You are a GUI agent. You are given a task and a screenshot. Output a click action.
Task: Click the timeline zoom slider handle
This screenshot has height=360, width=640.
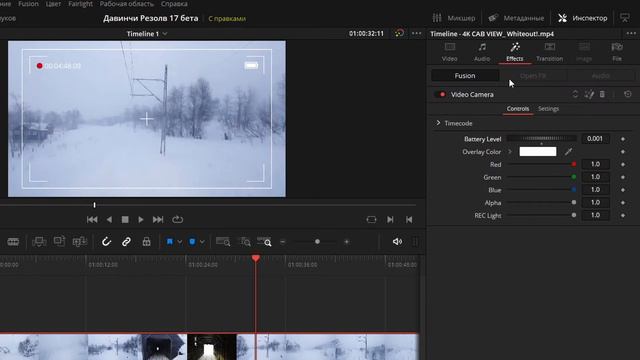(x=317, y=242)
